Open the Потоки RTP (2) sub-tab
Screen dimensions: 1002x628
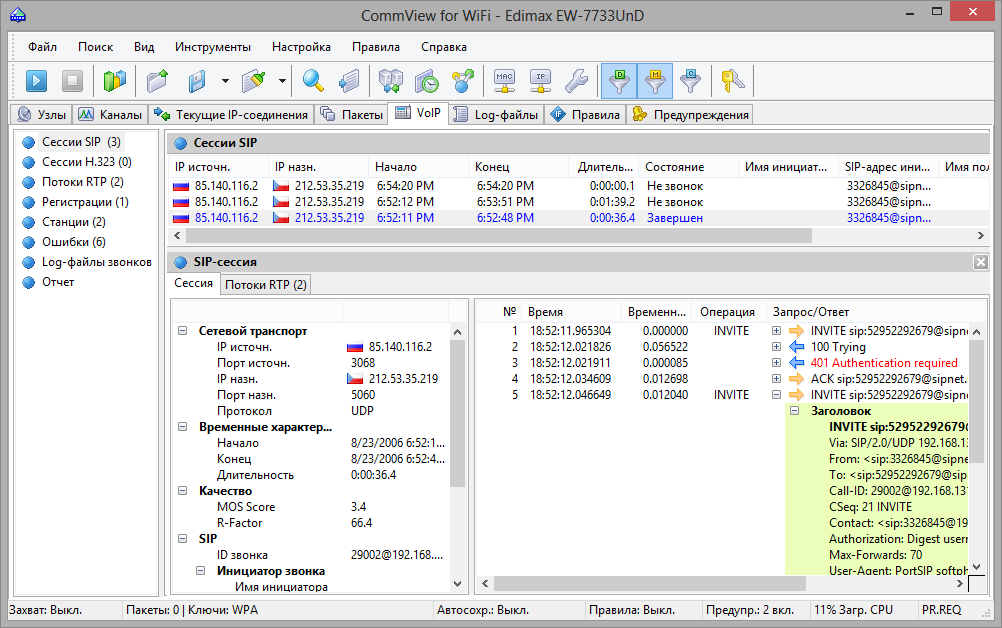tap(265, 284)
